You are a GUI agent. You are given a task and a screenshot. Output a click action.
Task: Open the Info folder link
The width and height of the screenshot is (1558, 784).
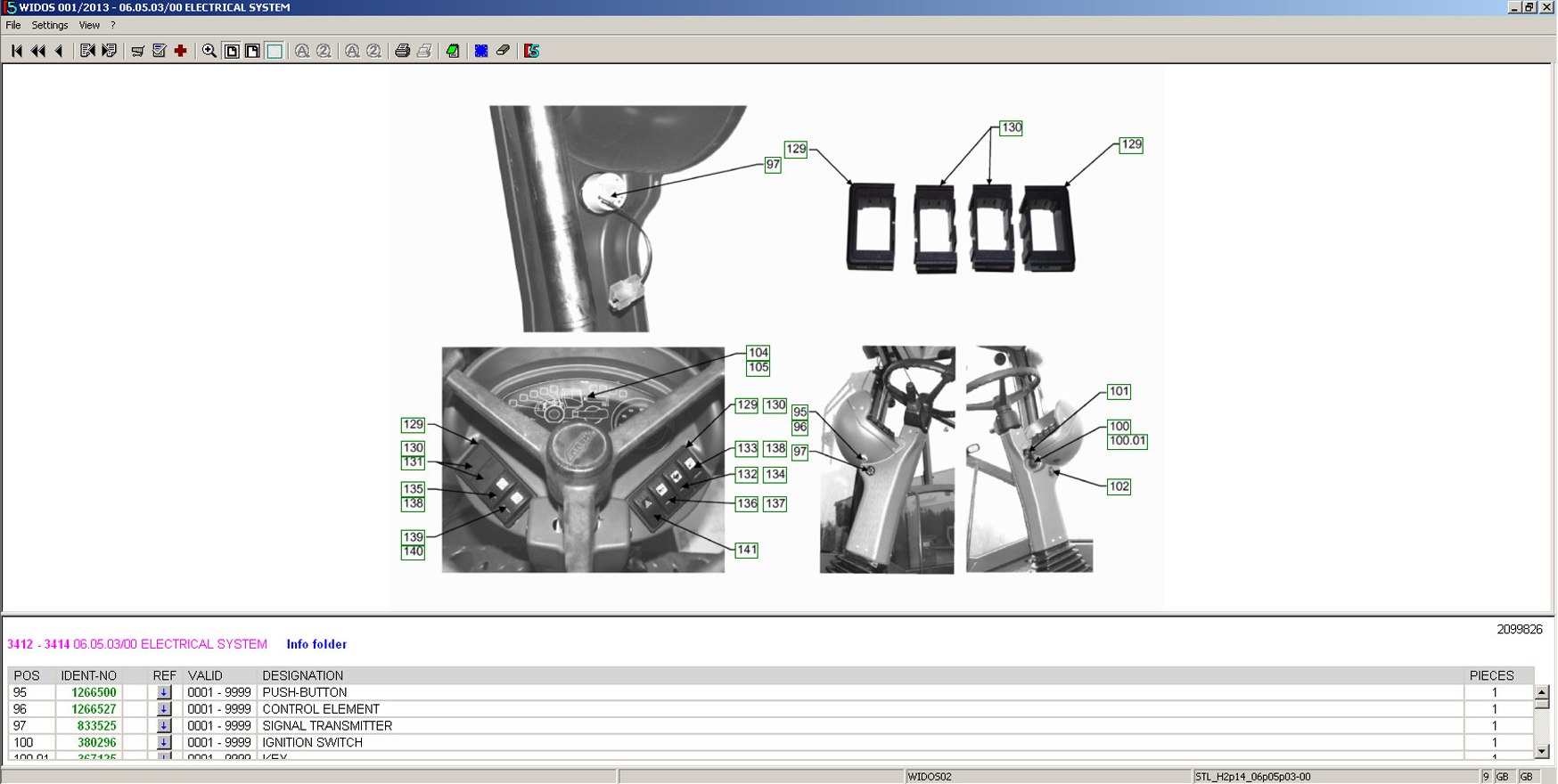[x=316, y=644]
